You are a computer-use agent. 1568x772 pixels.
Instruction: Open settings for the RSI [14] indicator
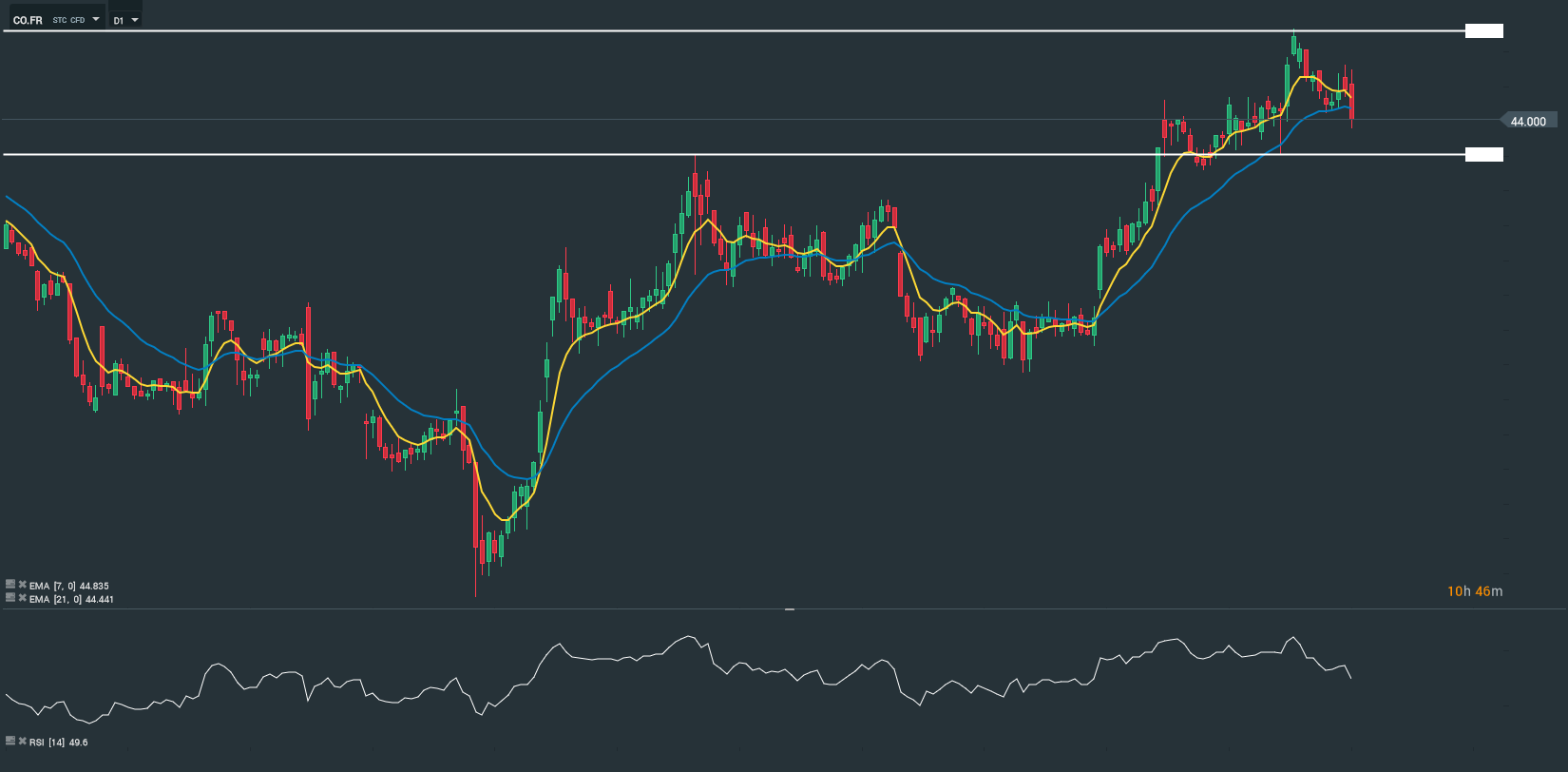[10, 742]
